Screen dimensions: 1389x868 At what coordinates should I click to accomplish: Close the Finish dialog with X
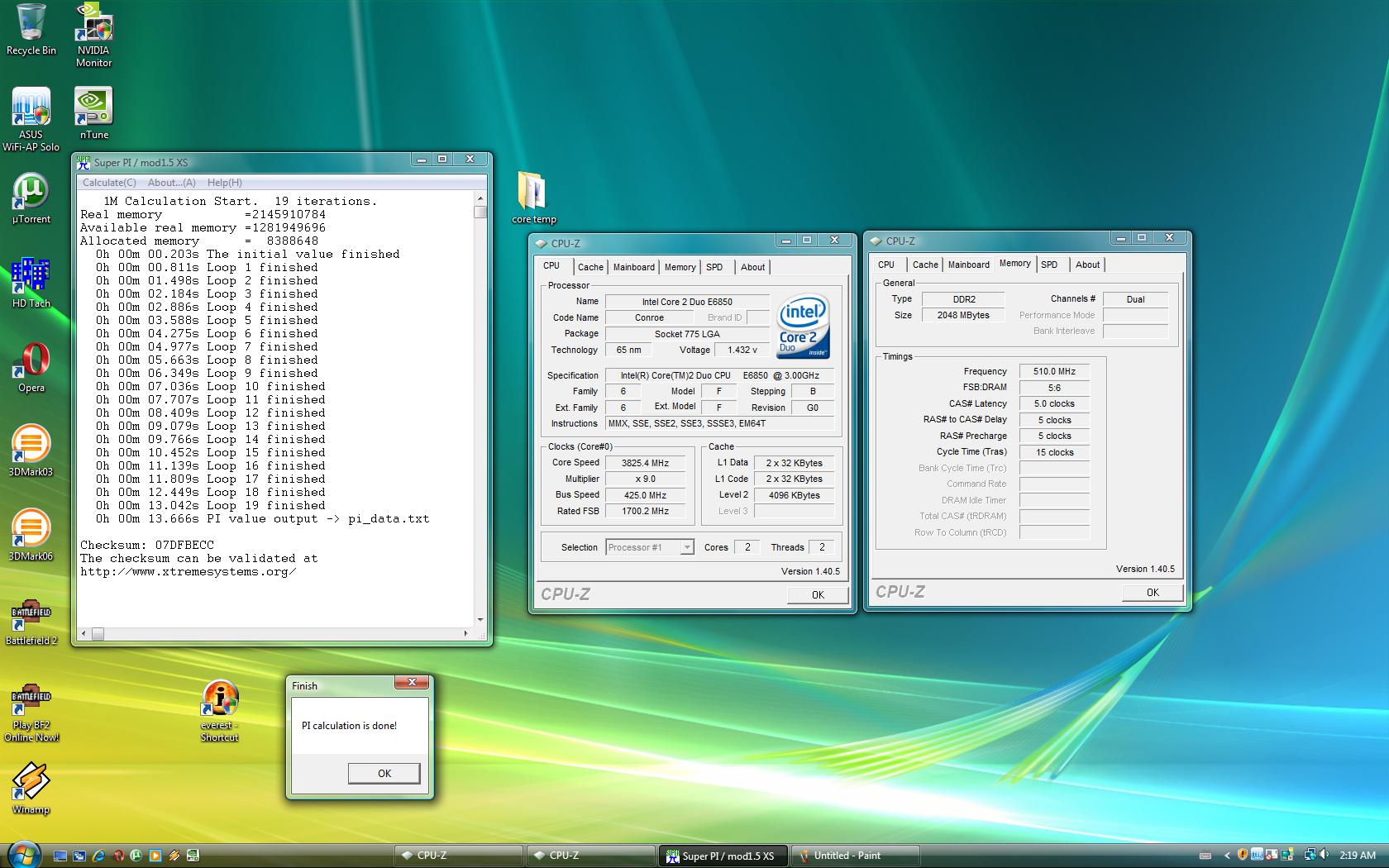(x=411, y=682)
